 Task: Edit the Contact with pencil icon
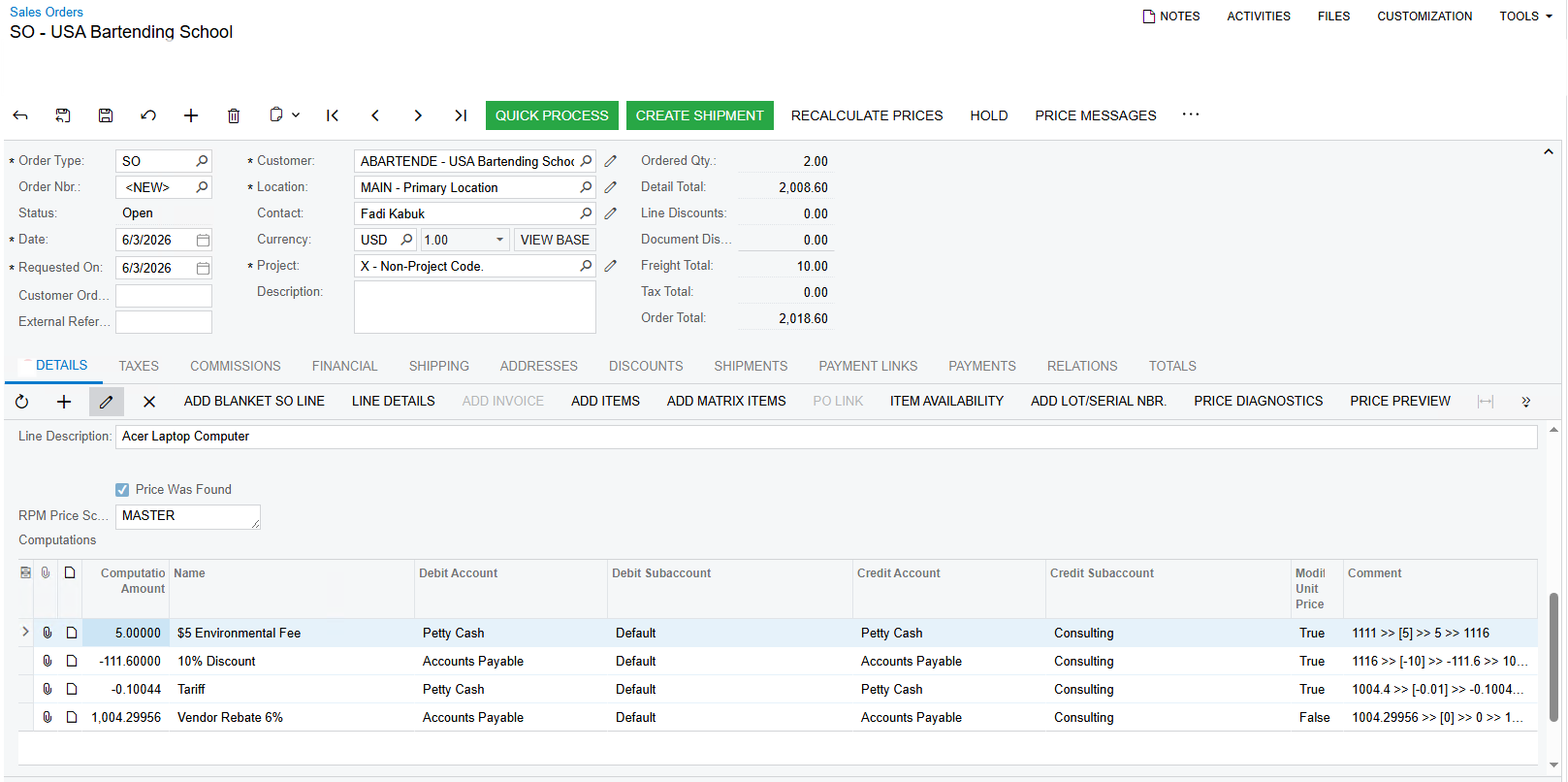point(611,213)
